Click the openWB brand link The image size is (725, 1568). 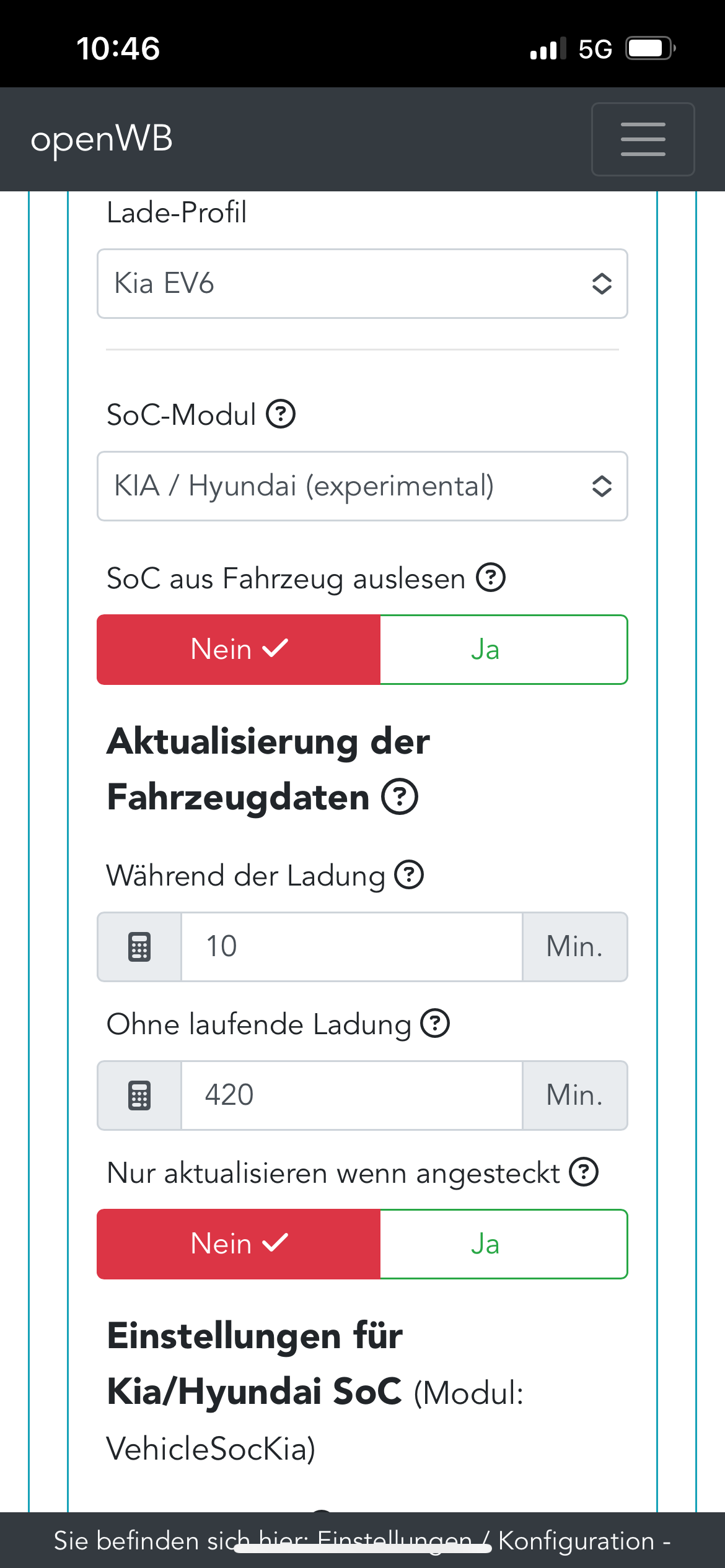102,139
